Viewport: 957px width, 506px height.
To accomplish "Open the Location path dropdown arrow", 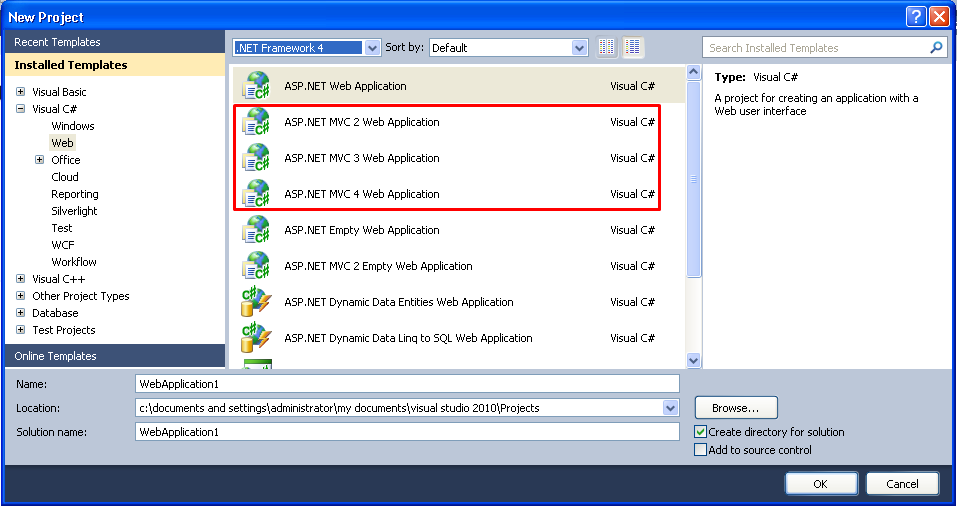I will (670, 408).
